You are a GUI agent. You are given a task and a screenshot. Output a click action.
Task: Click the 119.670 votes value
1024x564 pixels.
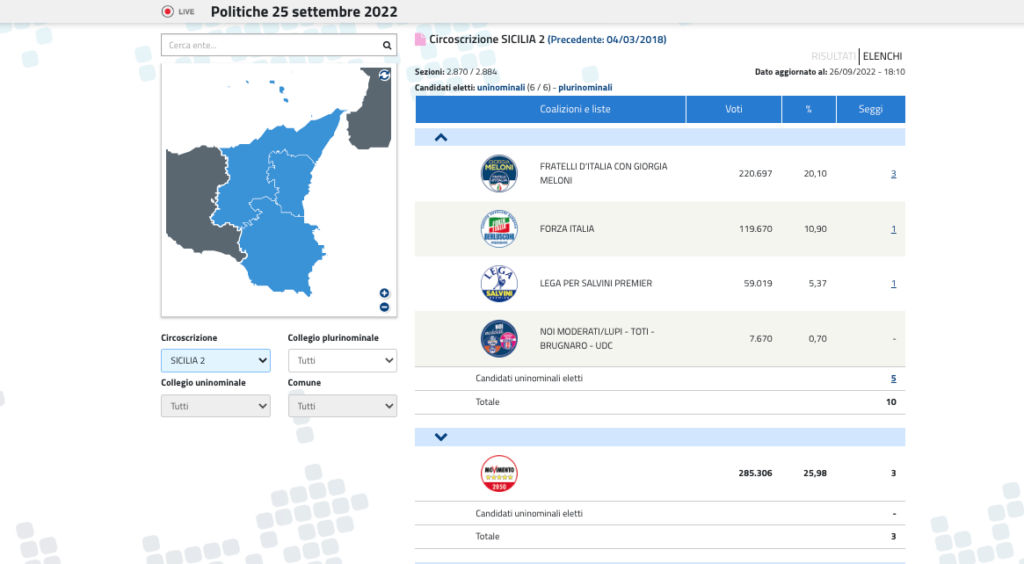coord(755,229)
